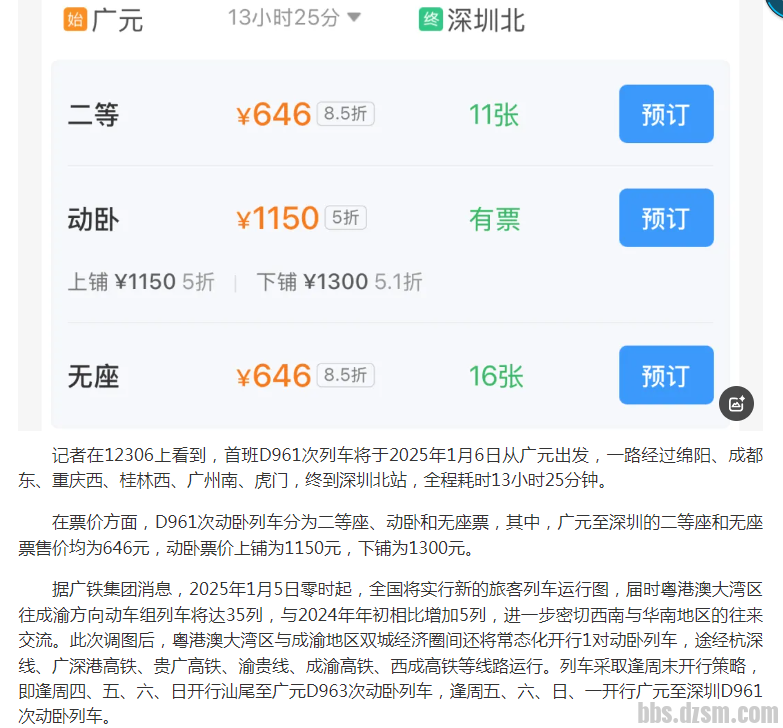Click the 广元 departure station name
The image size is (783, 728).
point(118,20)
